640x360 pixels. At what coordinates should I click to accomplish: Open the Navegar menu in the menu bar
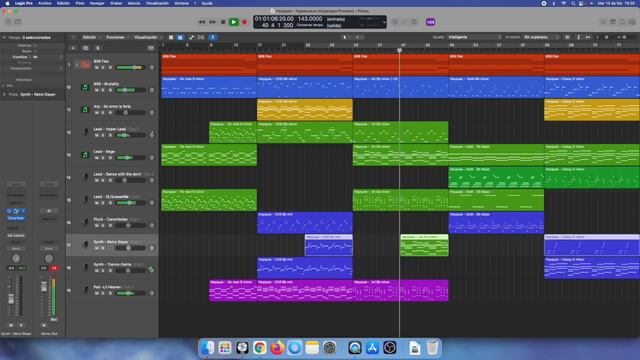pos(97,3)
